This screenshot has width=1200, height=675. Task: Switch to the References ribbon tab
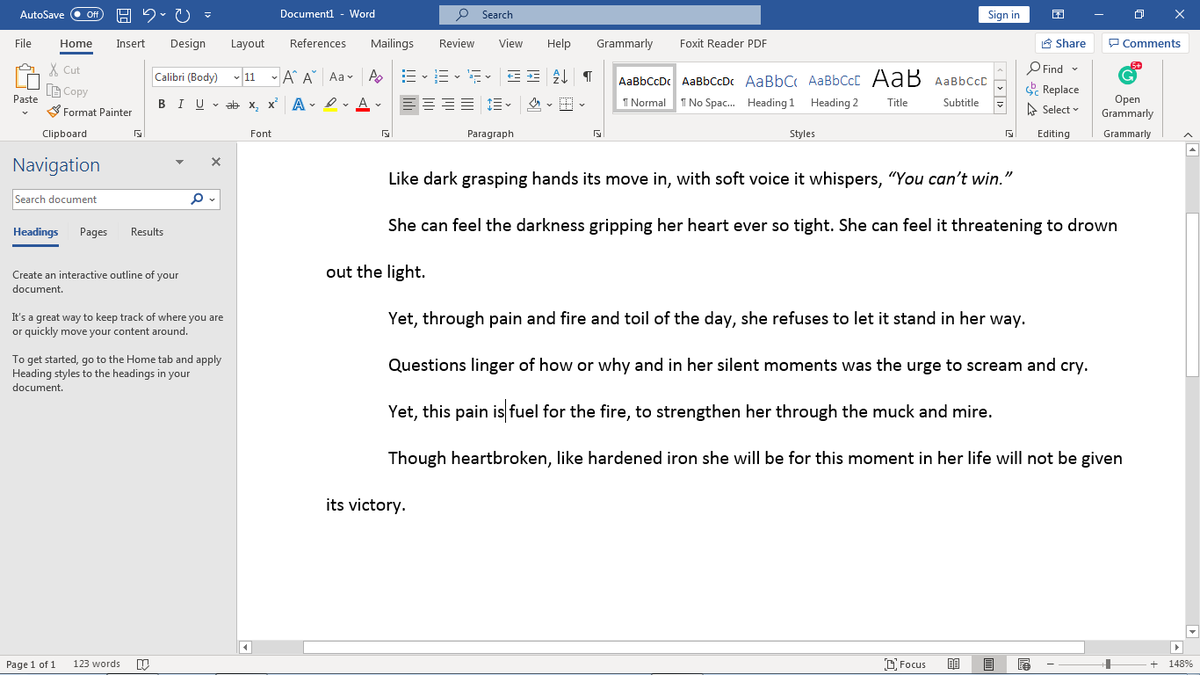click(x=317, y=43)
